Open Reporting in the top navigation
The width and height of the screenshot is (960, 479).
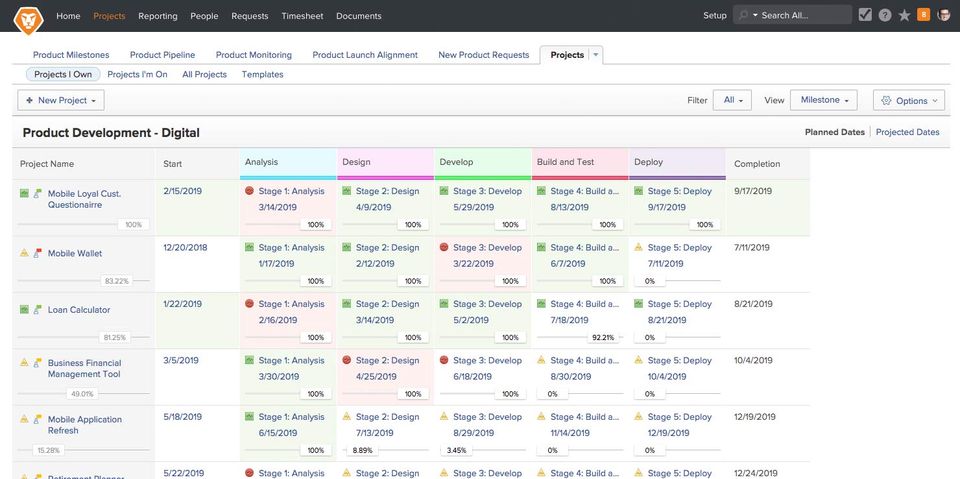point(157,16)
